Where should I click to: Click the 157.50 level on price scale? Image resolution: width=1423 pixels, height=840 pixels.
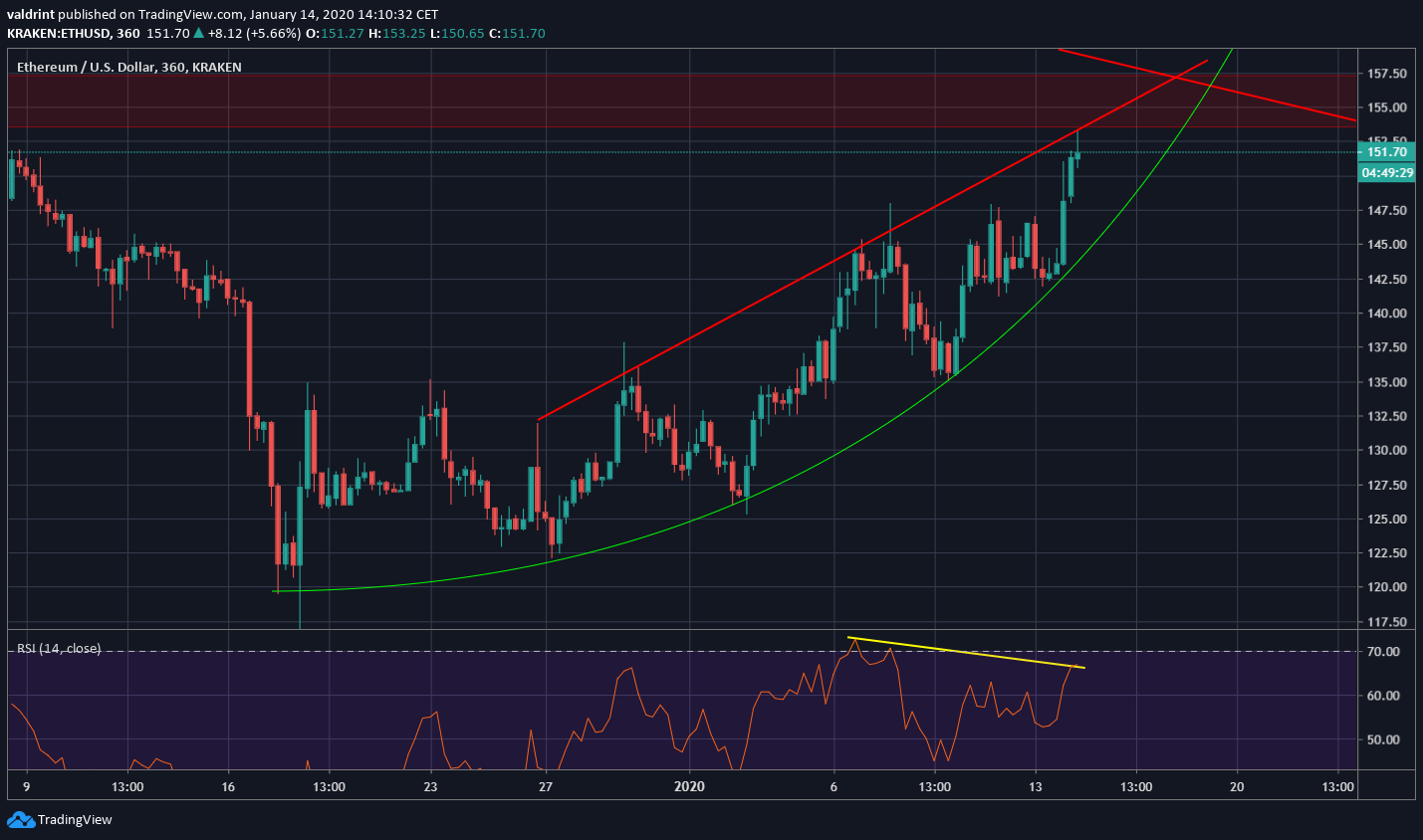click(x=1388, y=73)
